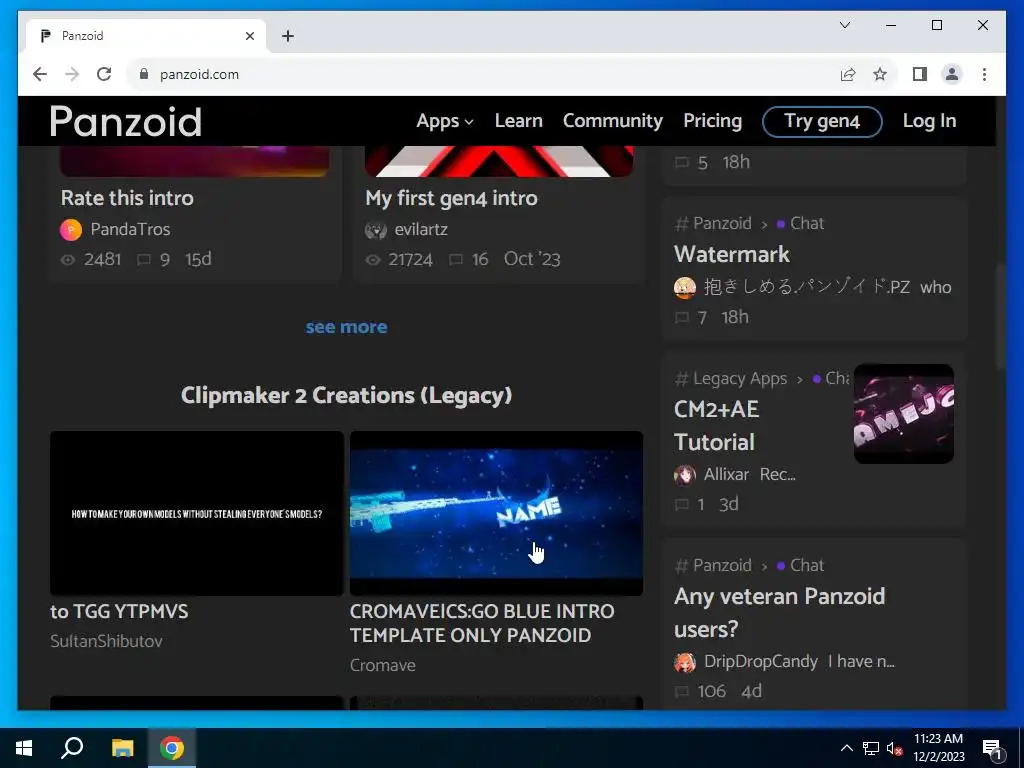The width and height of the screenshot is (1024, 768).
Task: Click Chat tag above Watermark
Action: point(801,223)
